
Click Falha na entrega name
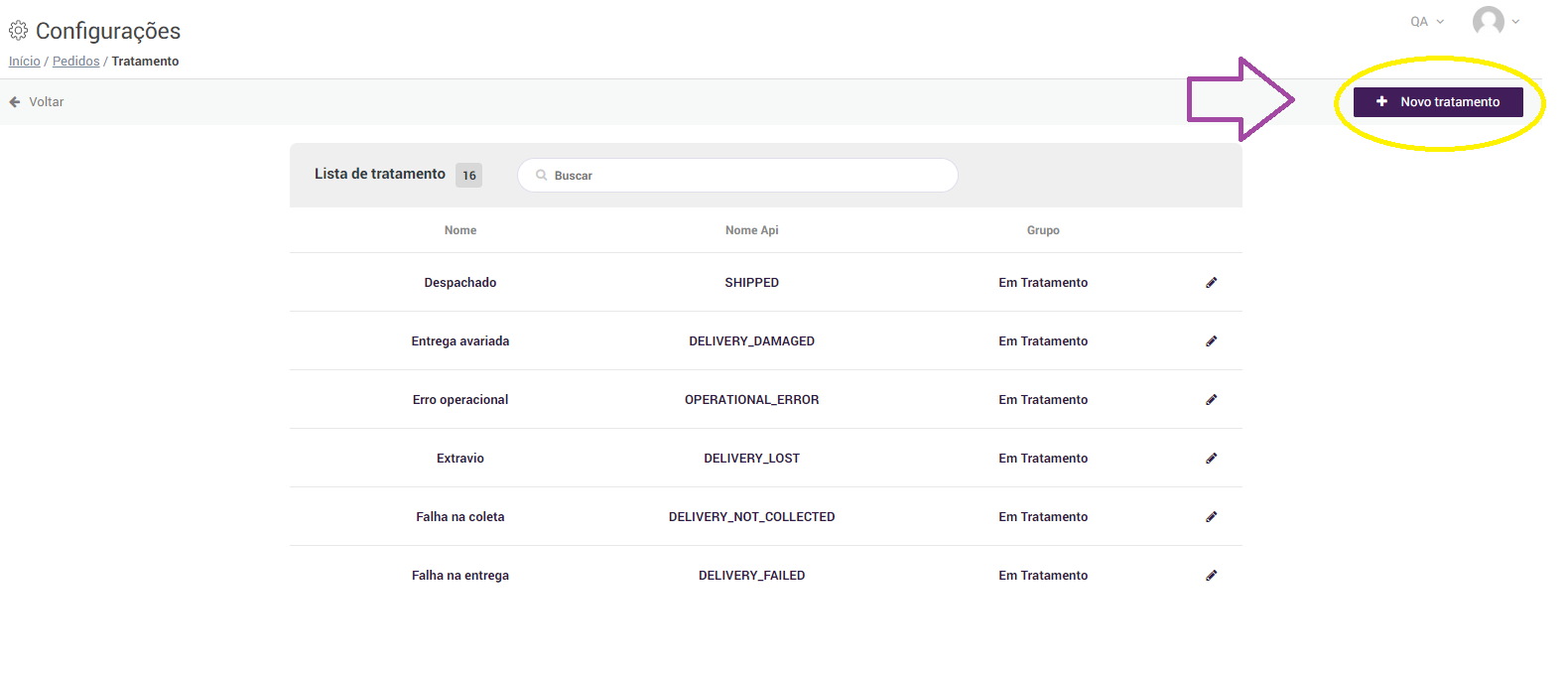click(x=460, y=576)
